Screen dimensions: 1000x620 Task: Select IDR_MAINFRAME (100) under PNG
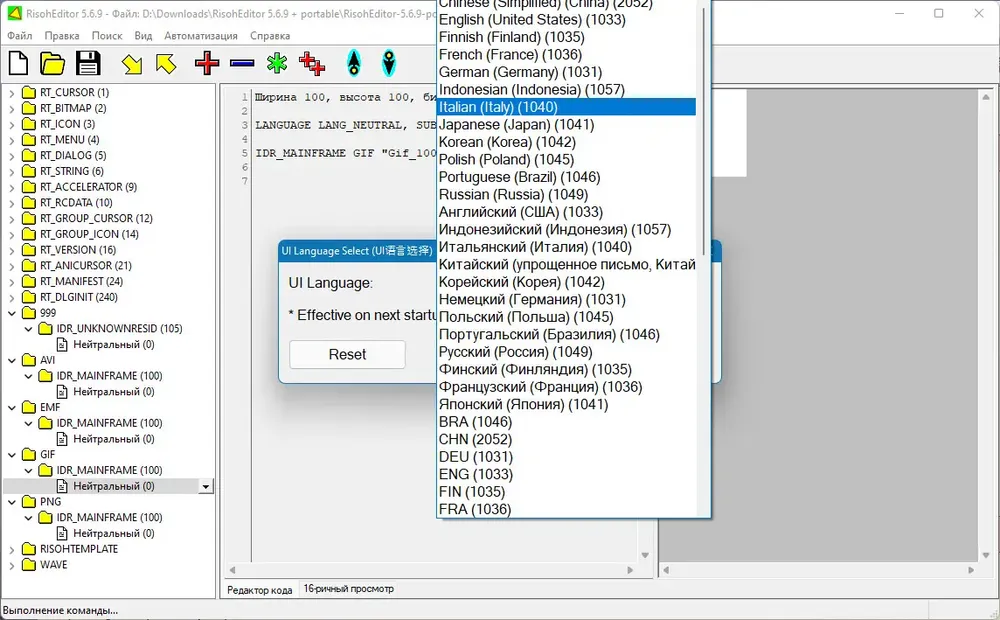[x=109, y=517]
